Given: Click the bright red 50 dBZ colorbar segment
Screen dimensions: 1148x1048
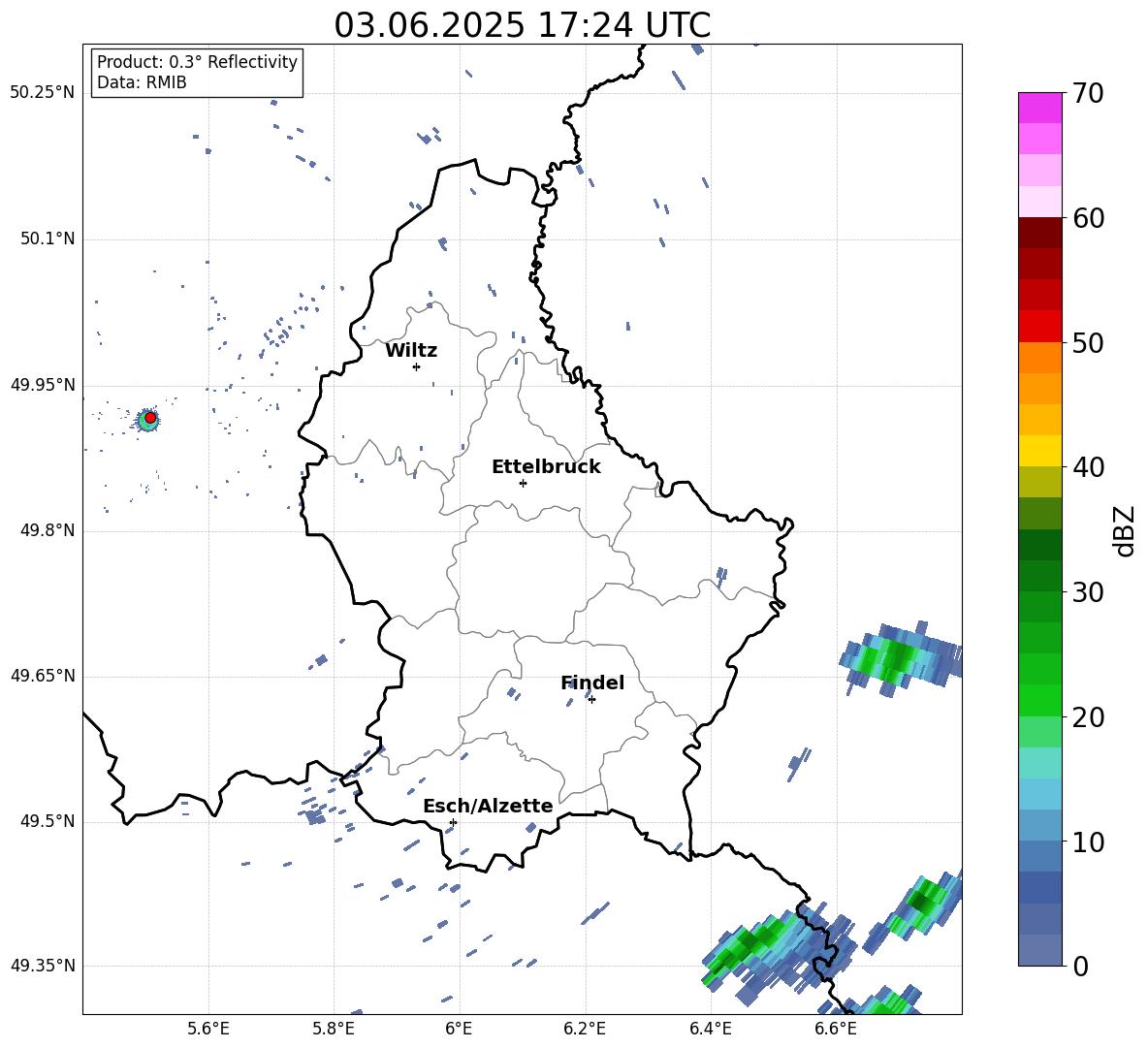Looking at the screenshot, I should pos(1039,327).
